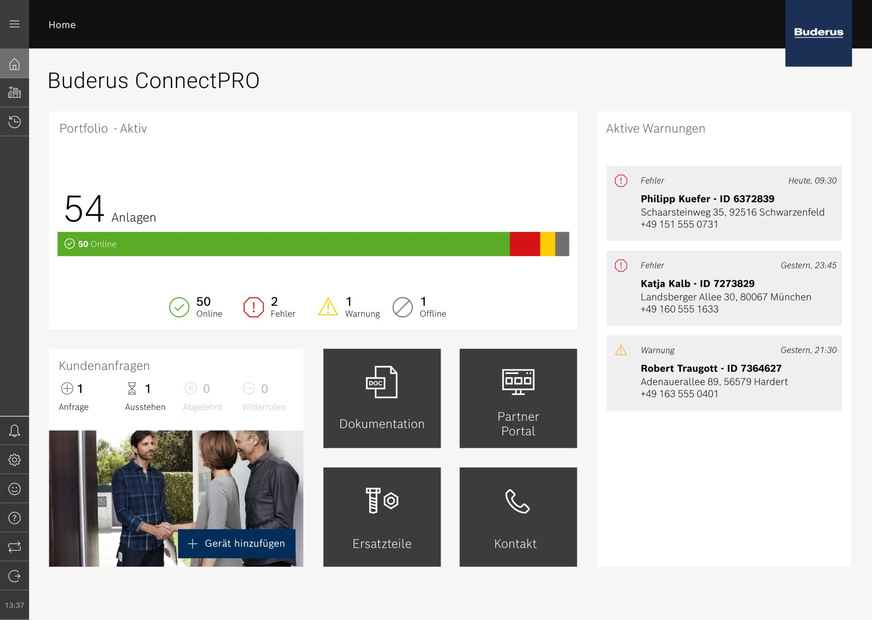Click the logout icon in sidebar

[14, 576]
